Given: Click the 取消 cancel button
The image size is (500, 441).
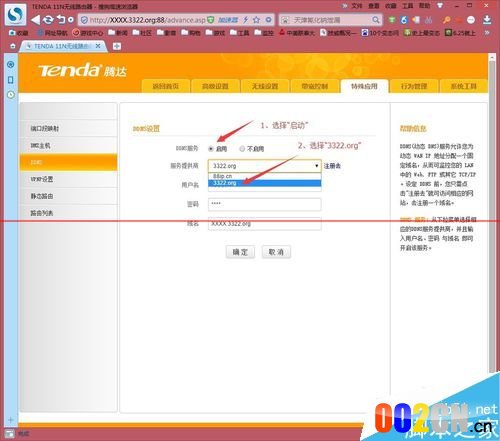Looking at the screenshot, I should point(276,252).
